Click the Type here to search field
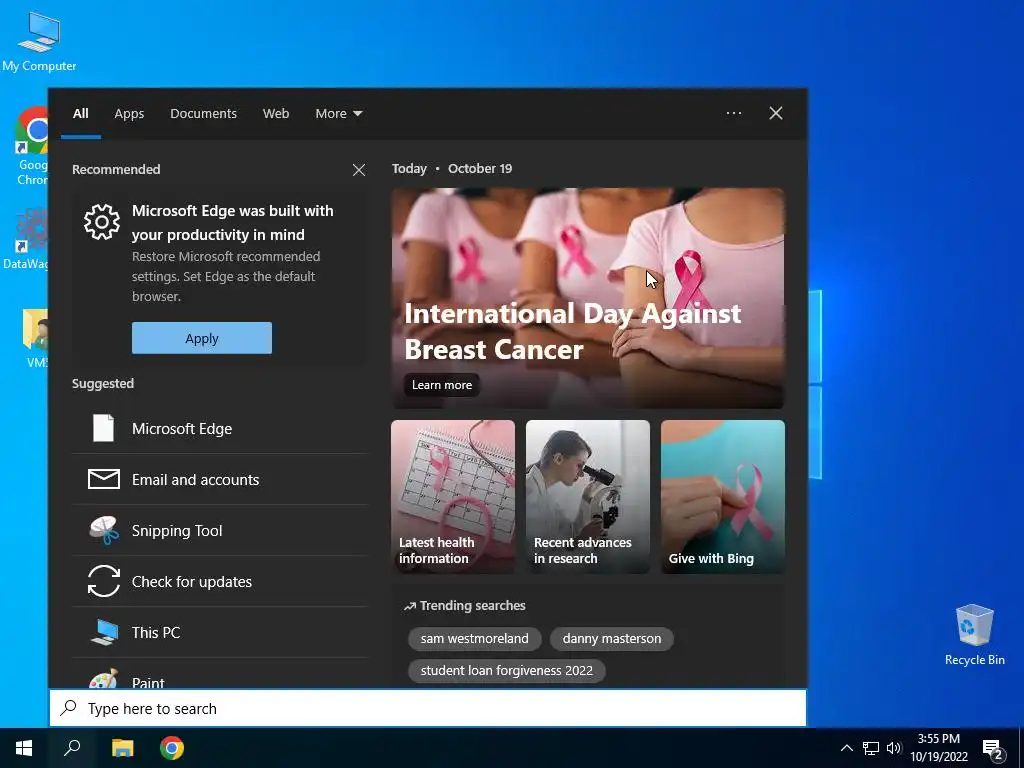This screenshot has height=768, width=1024. (x=428, y=708)
